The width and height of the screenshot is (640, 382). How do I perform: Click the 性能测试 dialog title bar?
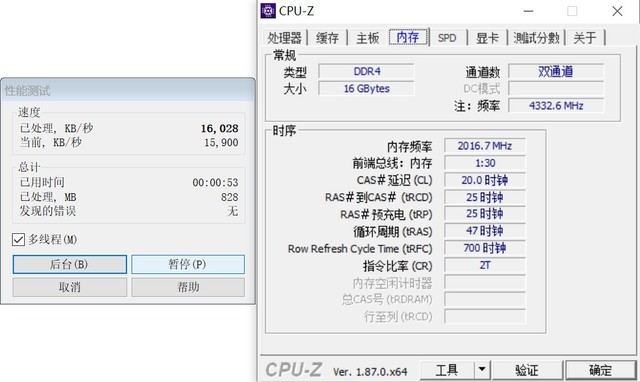click(x=128, y=90)
